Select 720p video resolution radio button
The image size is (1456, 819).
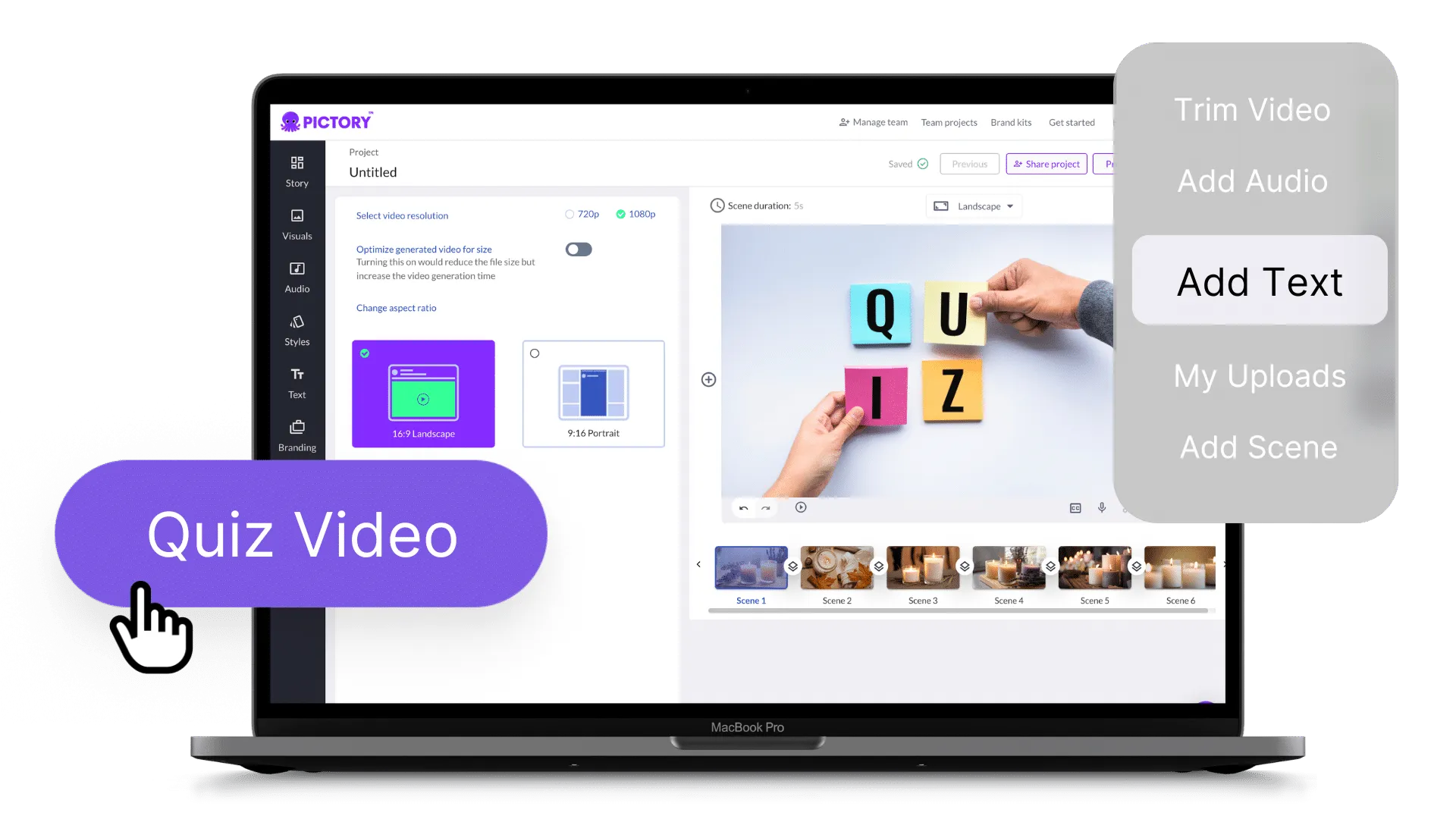(x=568, y=214)
